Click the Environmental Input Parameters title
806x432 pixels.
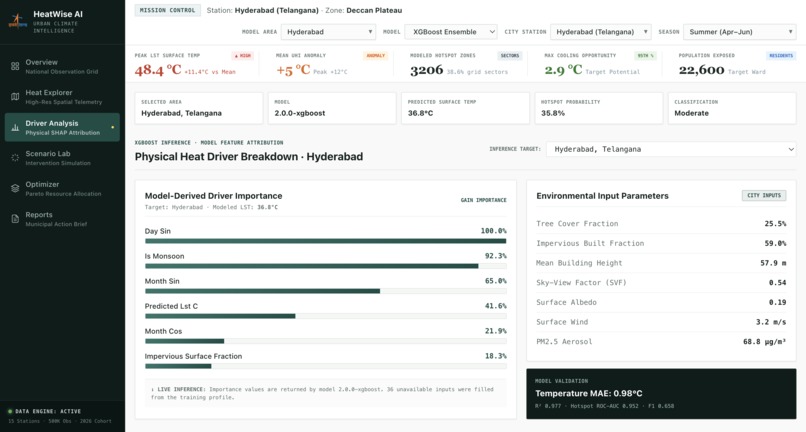click(x=602, y=196)
